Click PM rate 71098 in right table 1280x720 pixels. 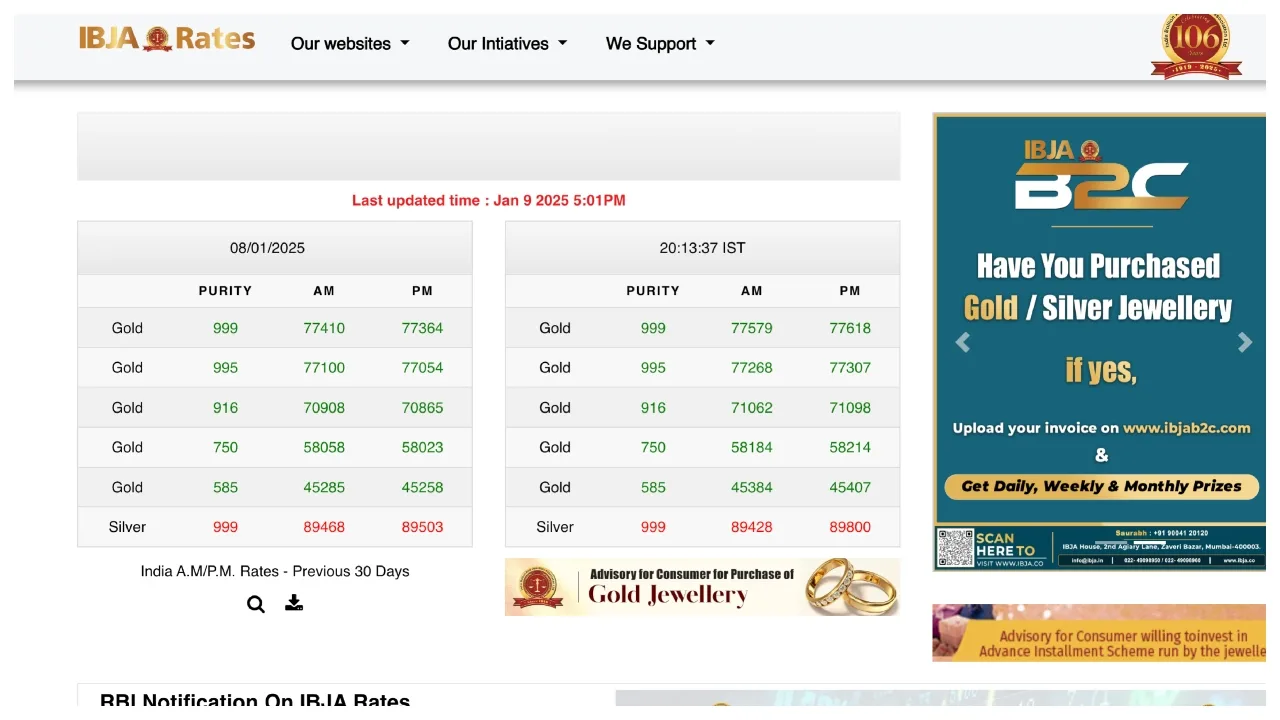[x=850, y=408]
